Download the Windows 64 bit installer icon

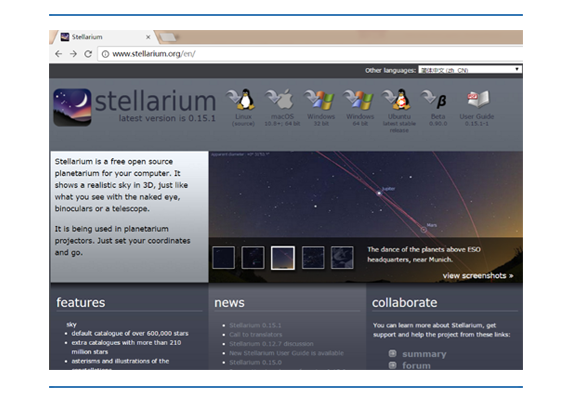(x=359, y=99)
